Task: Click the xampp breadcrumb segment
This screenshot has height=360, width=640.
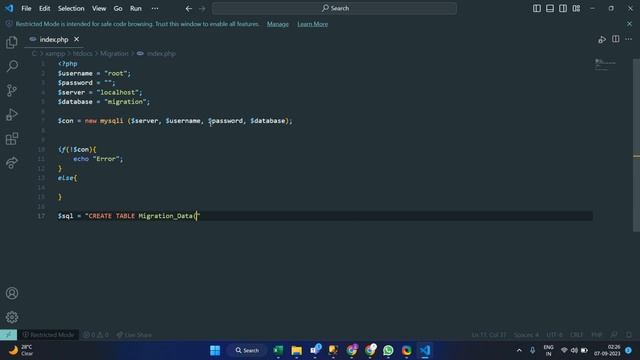Action: (x=55, y=53)
